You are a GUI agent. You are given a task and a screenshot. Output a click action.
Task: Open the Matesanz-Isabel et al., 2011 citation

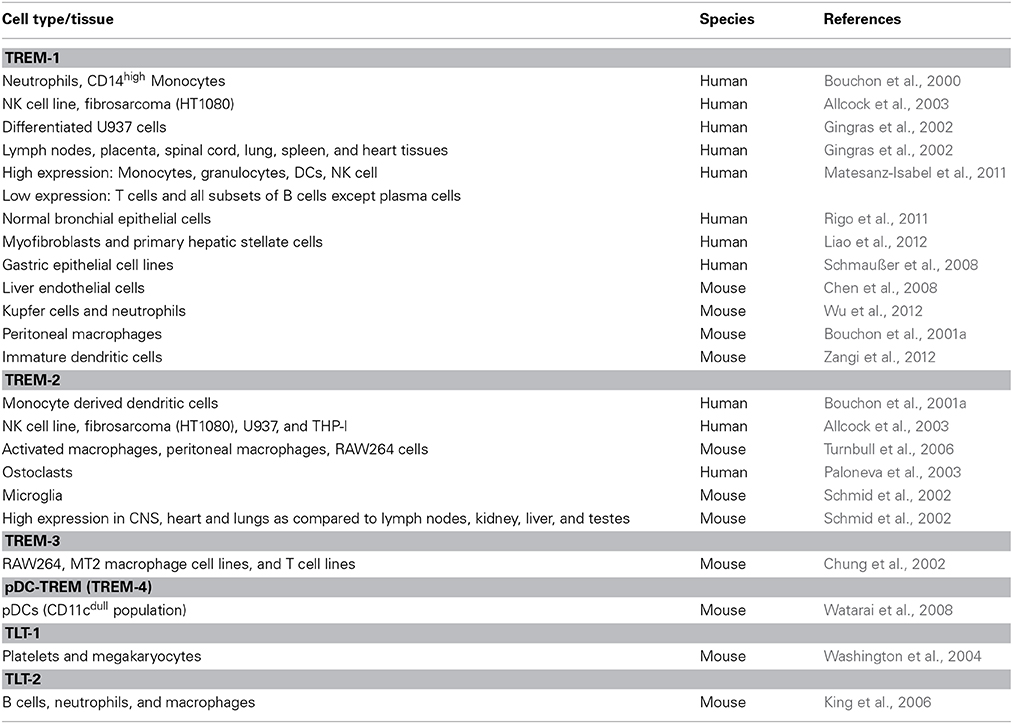pyautogui.click(x=915, y=173)
